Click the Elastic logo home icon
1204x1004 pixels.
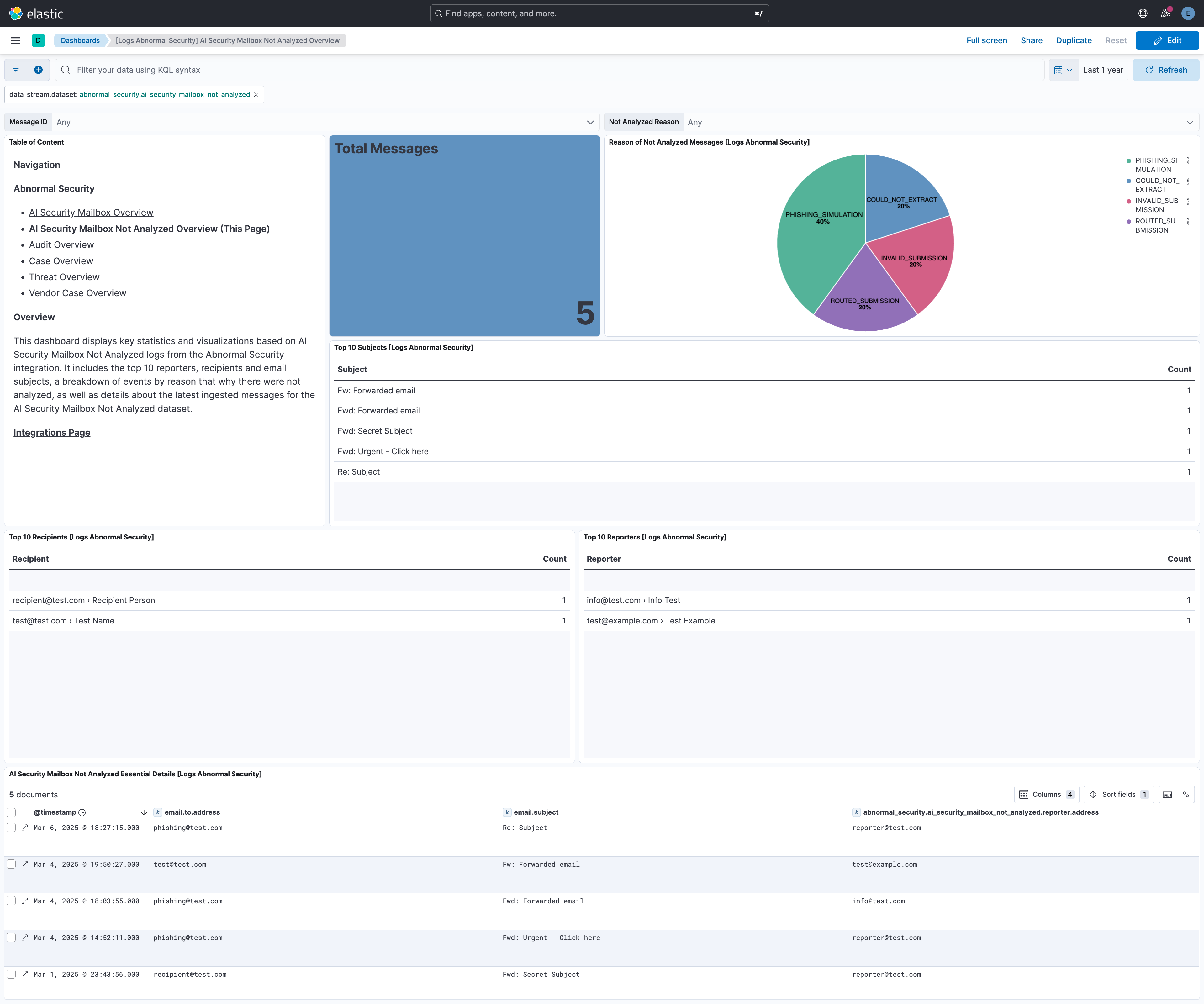coord(16,13)
